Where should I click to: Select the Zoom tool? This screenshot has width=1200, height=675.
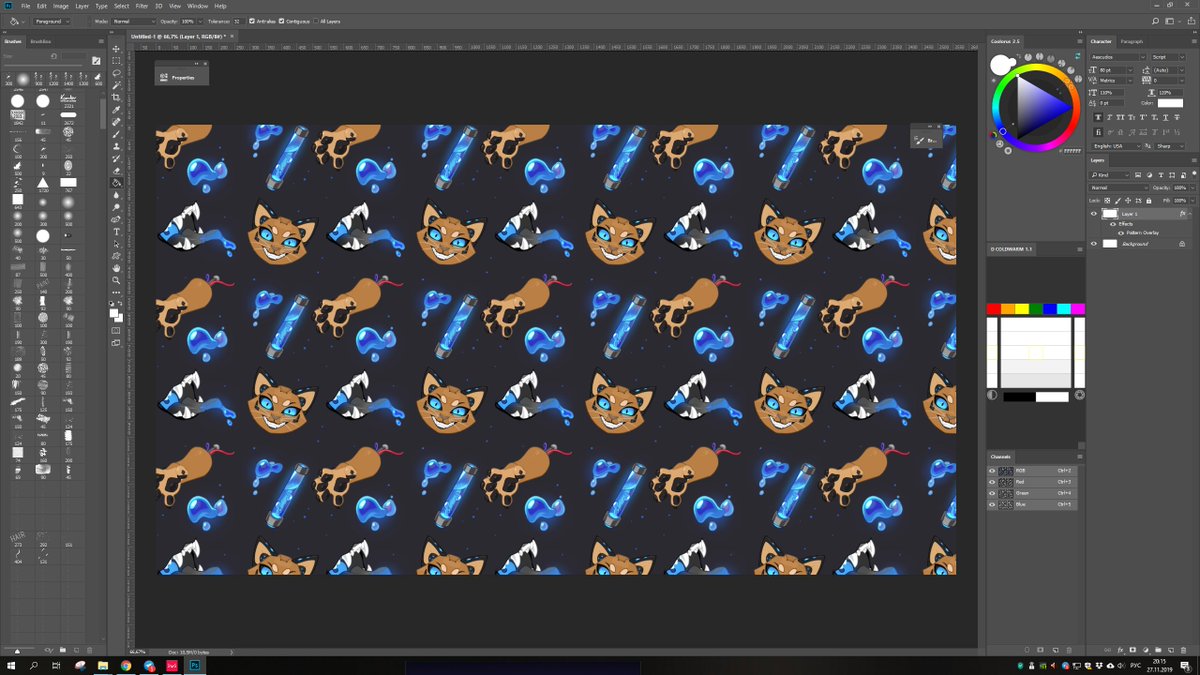116,281
